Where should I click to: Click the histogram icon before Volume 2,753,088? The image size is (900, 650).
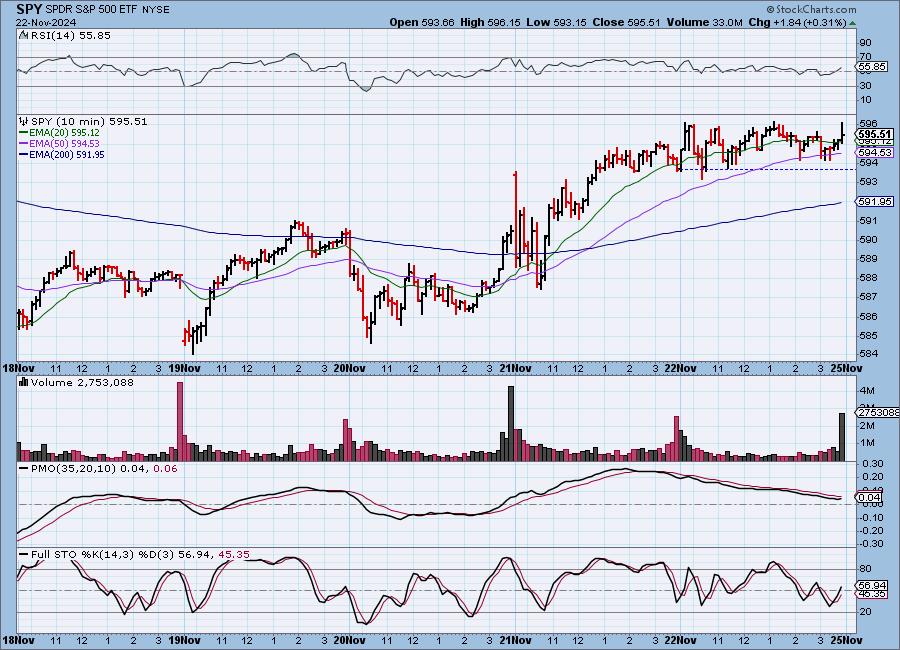tap(24, 382)
